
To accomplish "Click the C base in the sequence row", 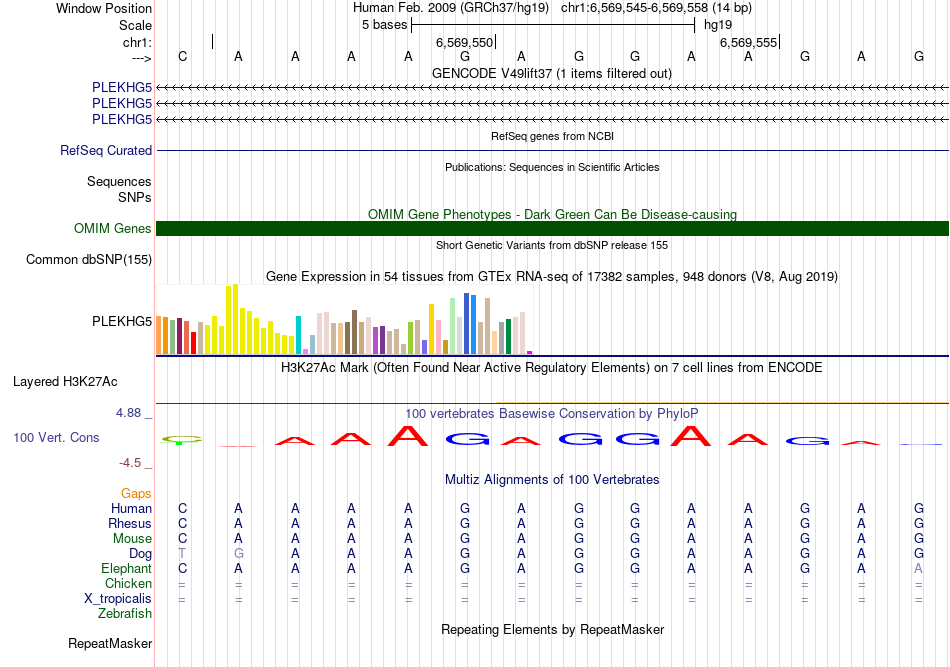I will [x=182, y=56].
